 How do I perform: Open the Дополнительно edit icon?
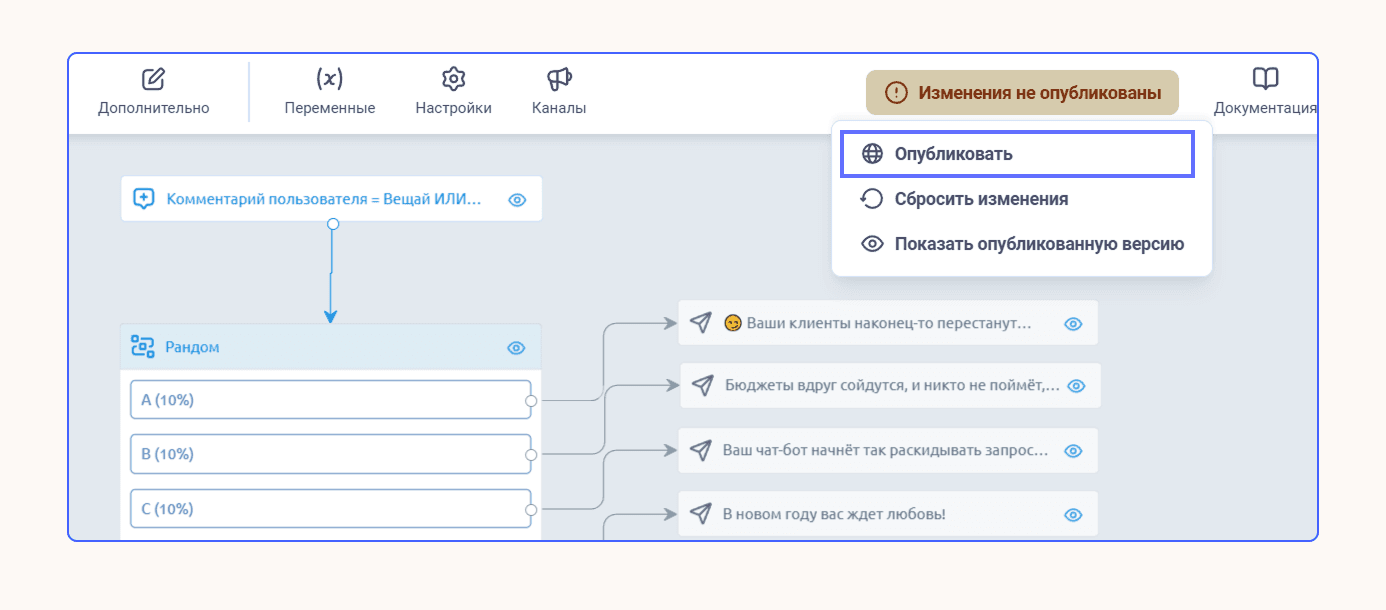pos(153,79)
